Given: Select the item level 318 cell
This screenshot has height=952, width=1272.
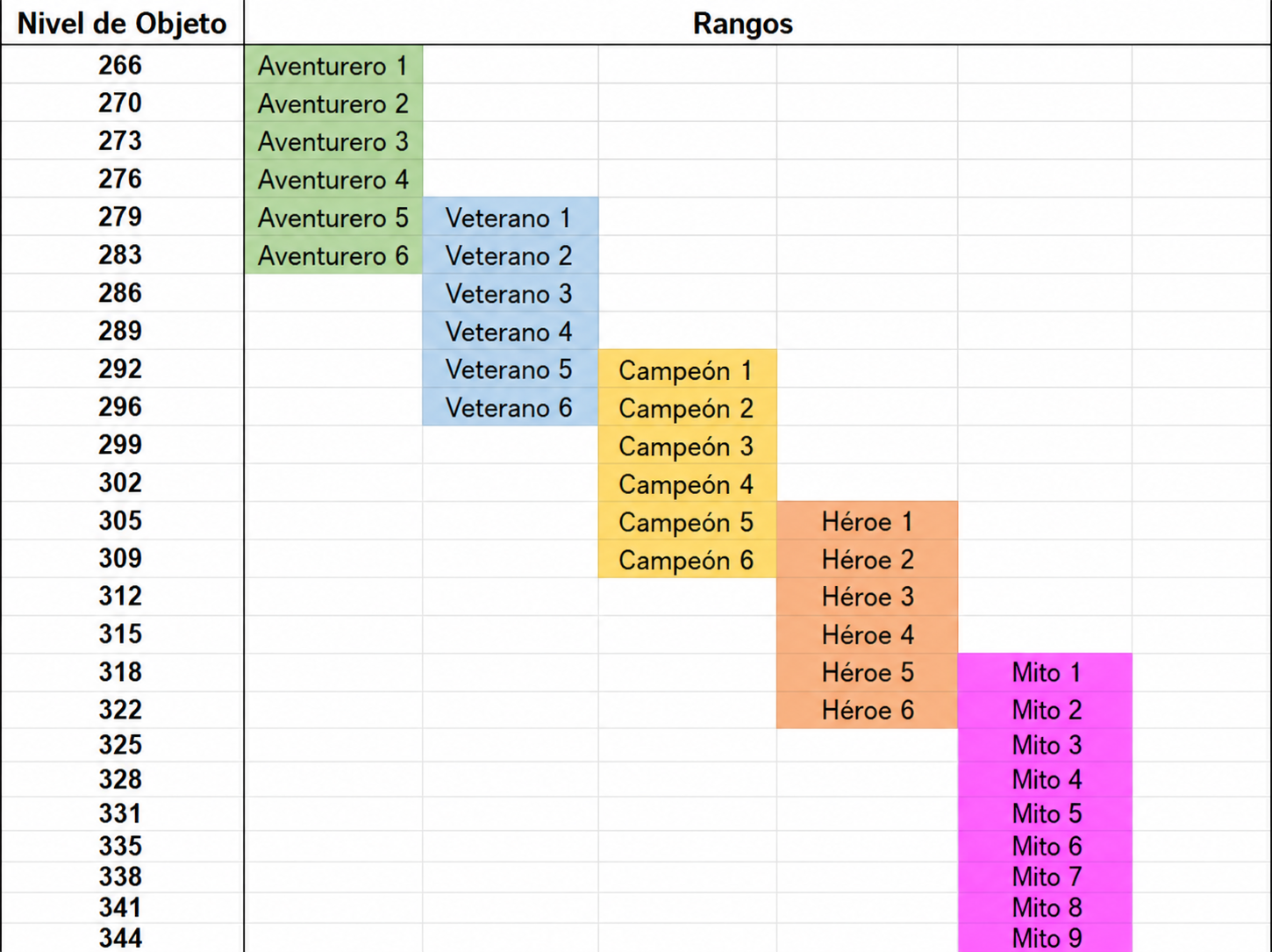Looking at the screenshot, I should tap(122, 673).
